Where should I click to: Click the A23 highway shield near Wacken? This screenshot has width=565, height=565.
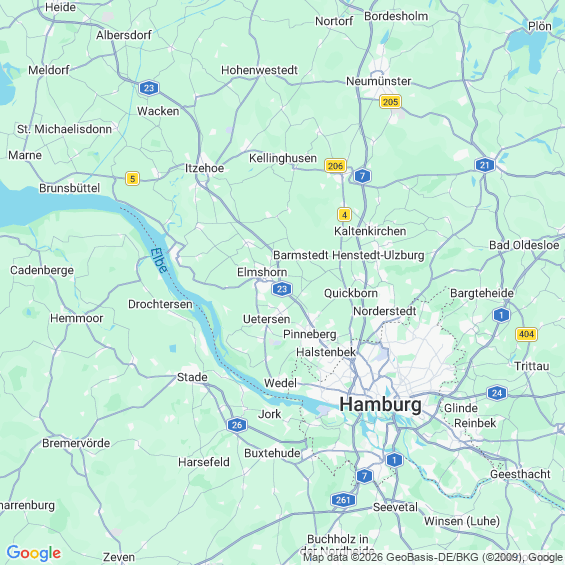pyautogui.click(x=149, y=88)
